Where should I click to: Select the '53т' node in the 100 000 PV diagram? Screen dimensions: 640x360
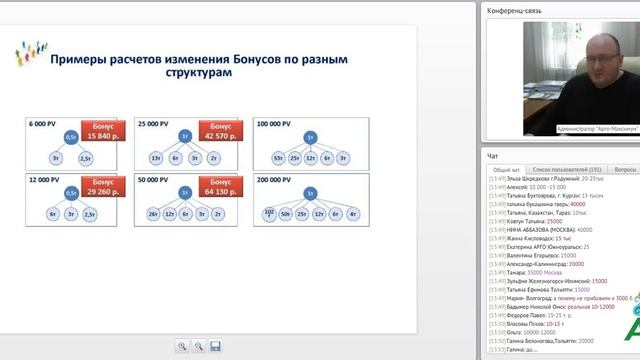coord(278,158)
